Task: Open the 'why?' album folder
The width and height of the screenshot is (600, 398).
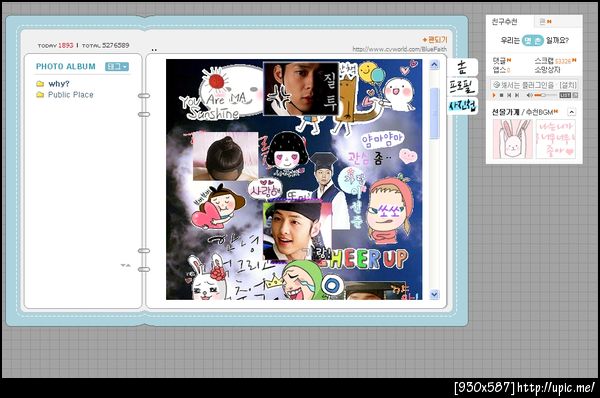Action: tap(59, 84)
